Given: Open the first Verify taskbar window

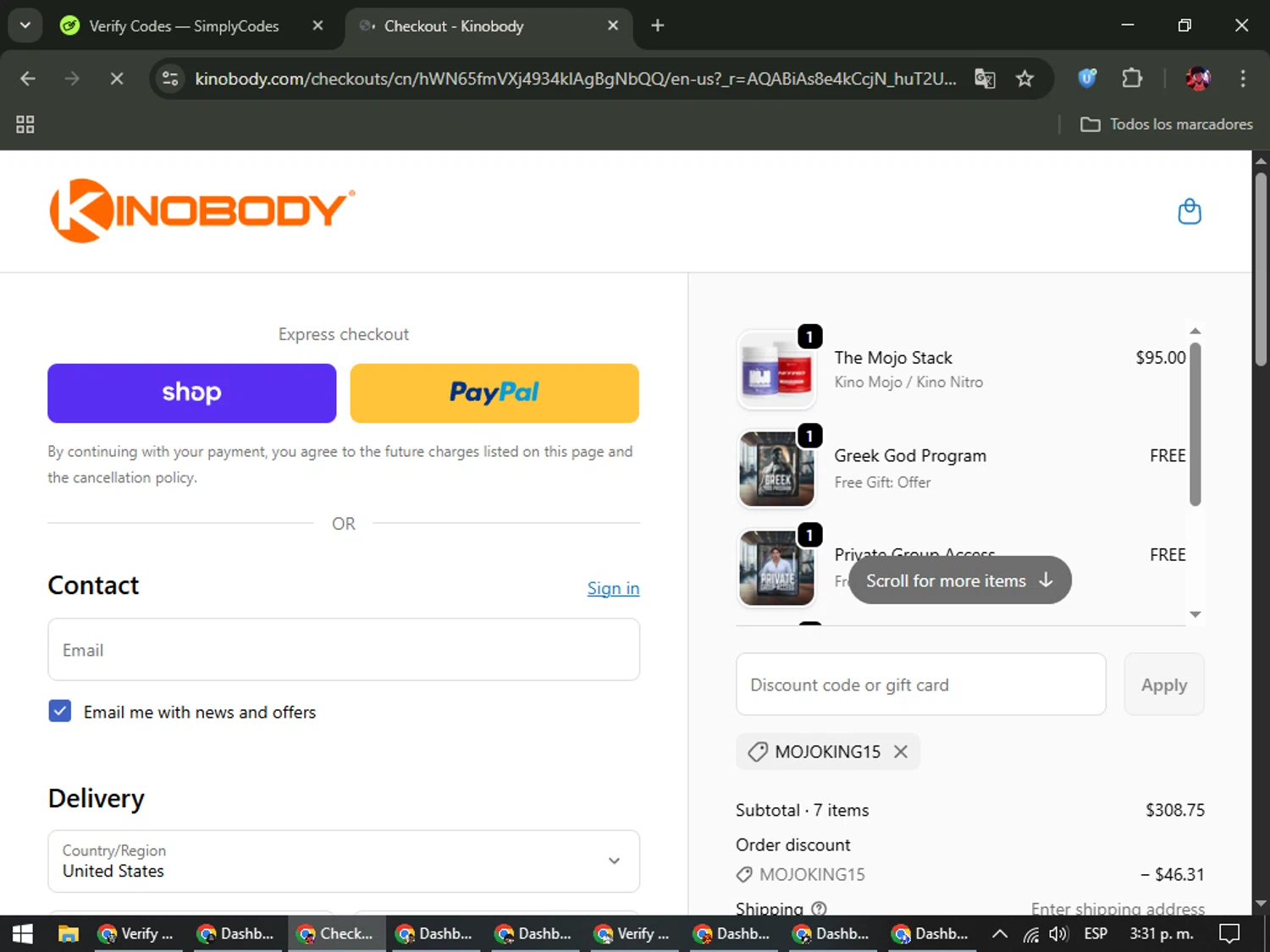Looking at the screenshot, I should 138,933.
